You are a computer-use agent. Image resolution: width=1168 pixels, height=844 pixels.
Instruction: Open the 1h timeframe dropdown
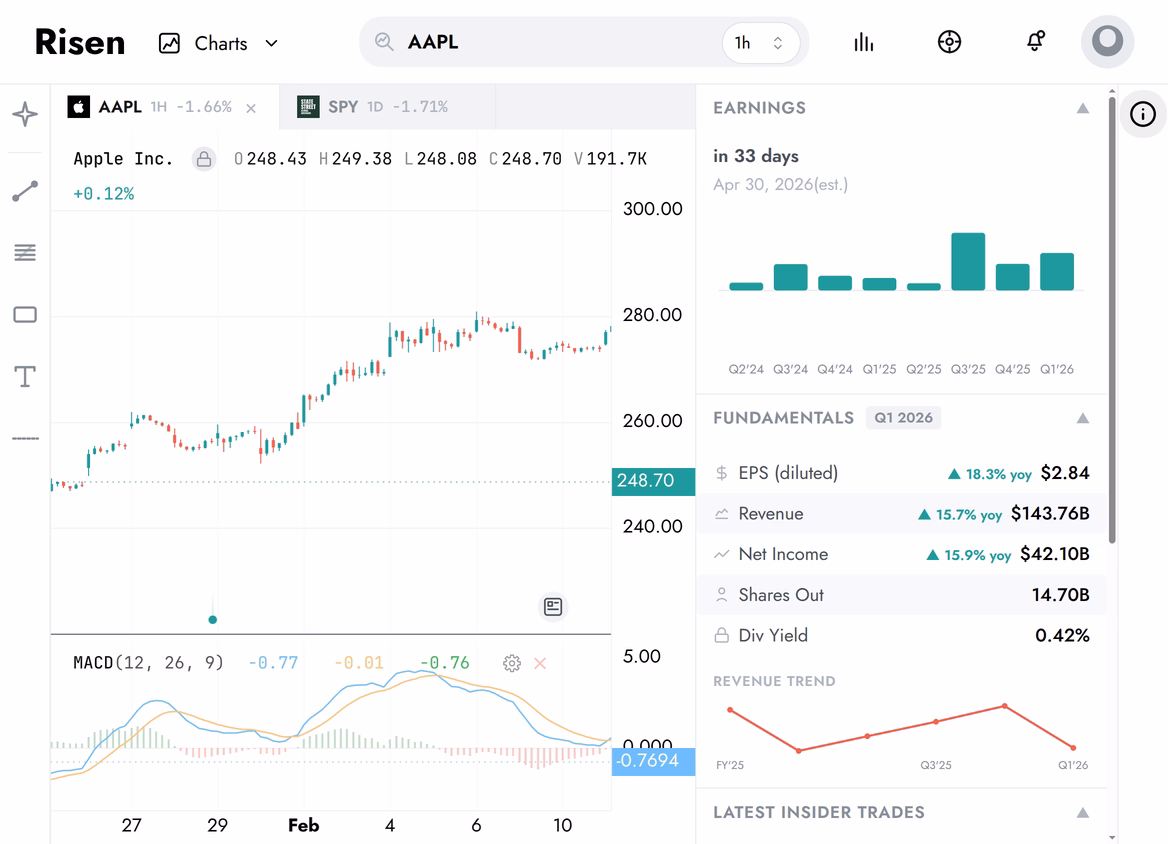tap(761, 43)
